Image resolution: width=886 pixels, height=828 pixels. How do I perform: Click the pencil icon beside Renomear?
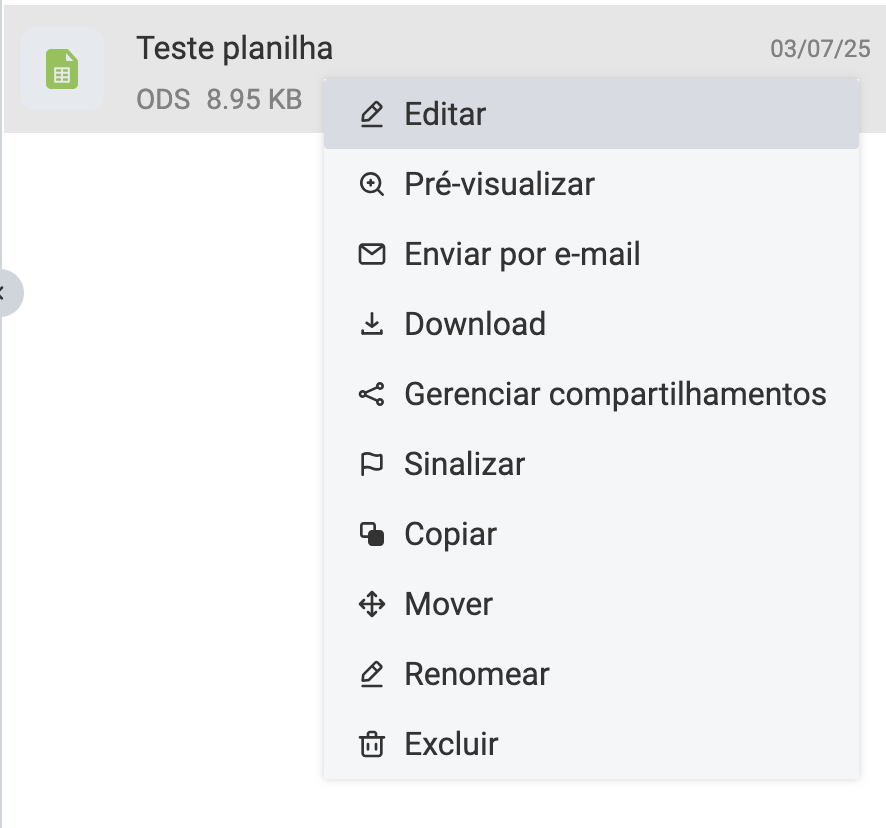click(371, 675)
